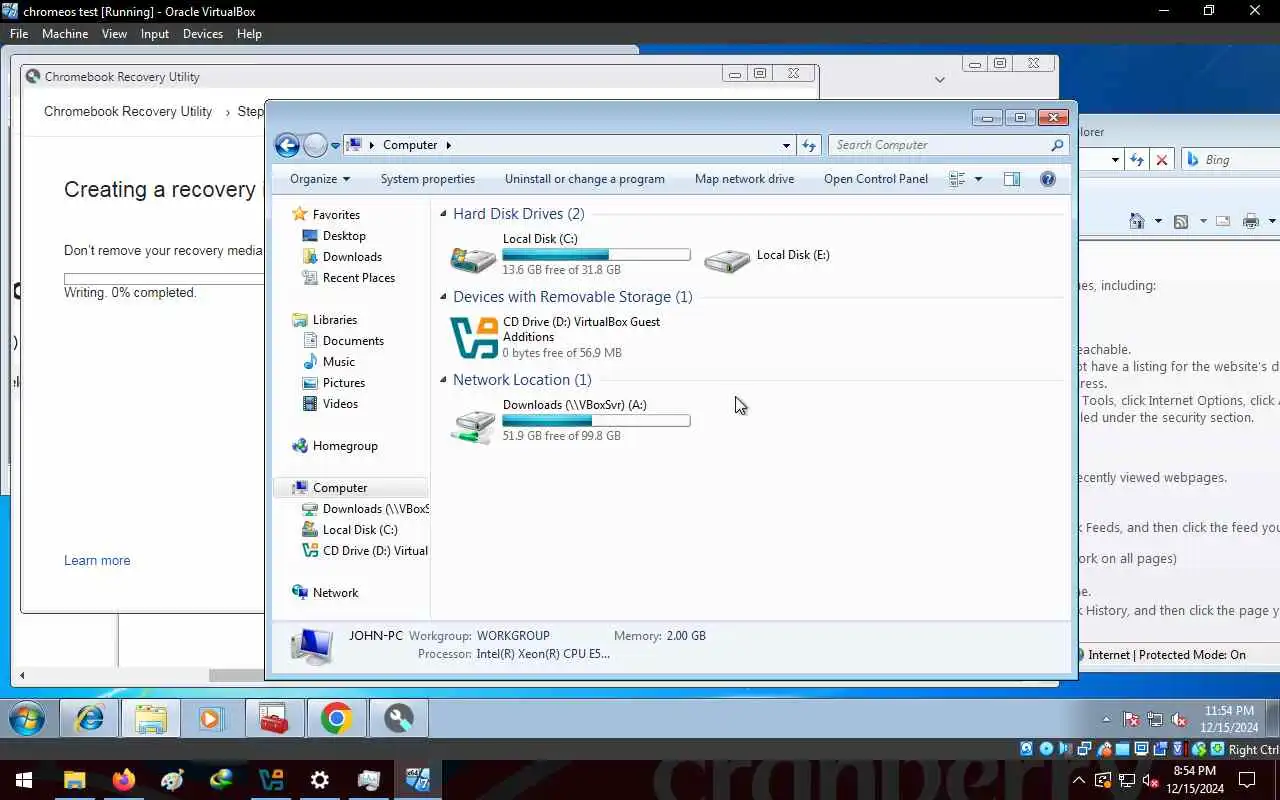Open VirtualBox File menu
Screen dimensions: 1280x800
click(19, 34)
